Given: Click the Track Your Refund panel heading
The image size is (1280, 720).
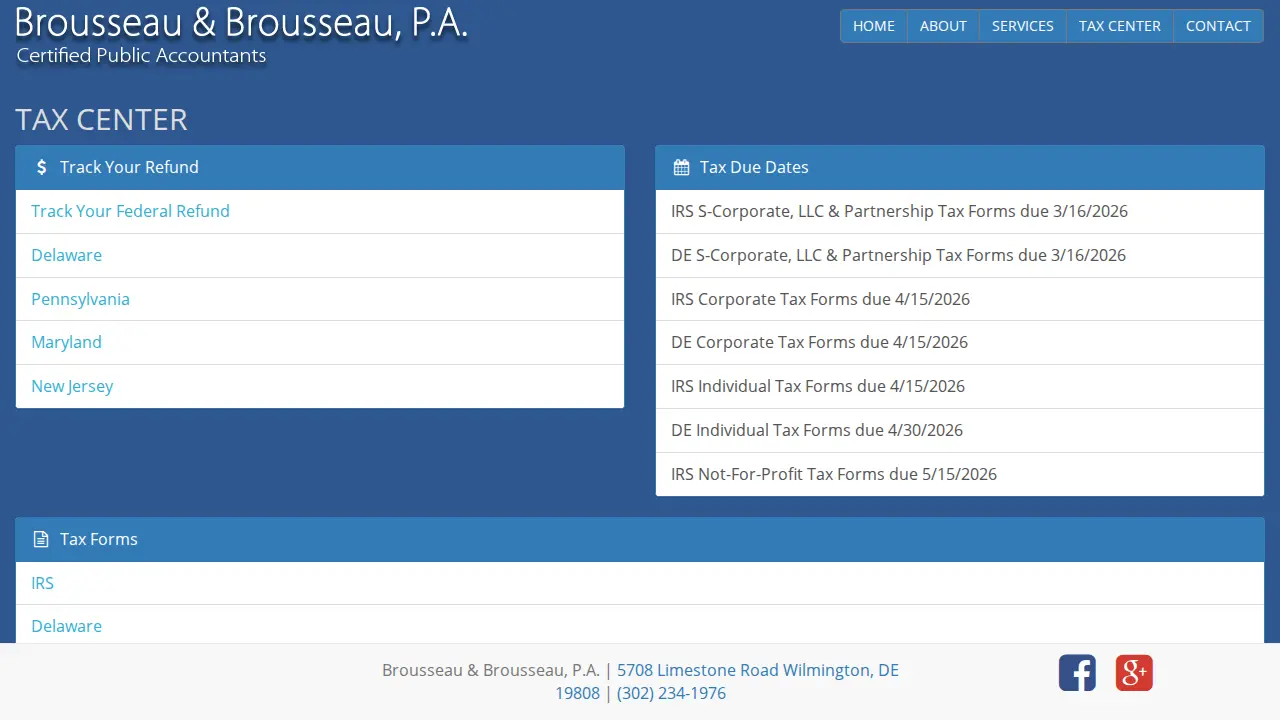Looking at the screenshot, I should tap(320, 167).
